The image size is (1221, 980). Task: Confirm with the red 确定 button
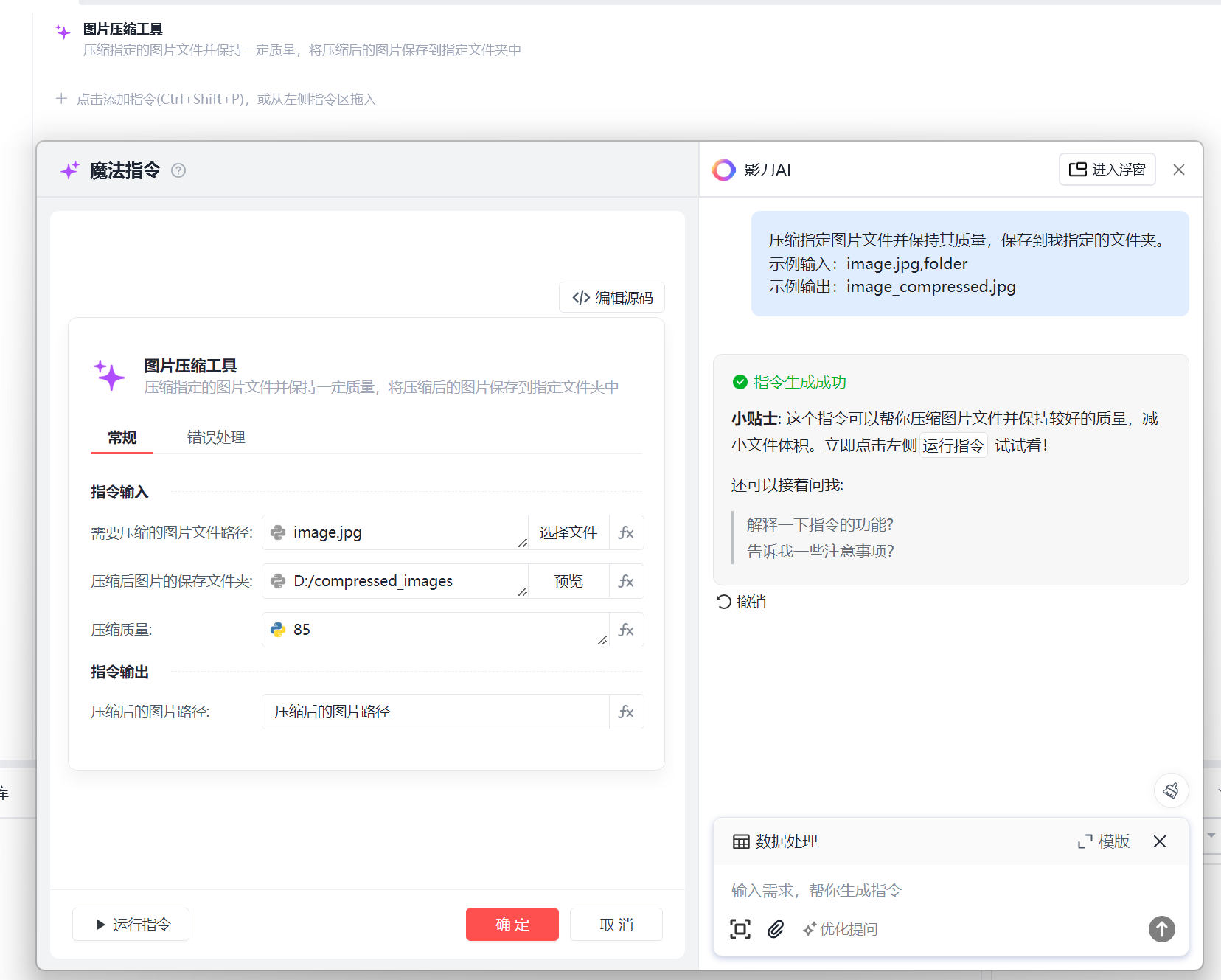(512, 925)
